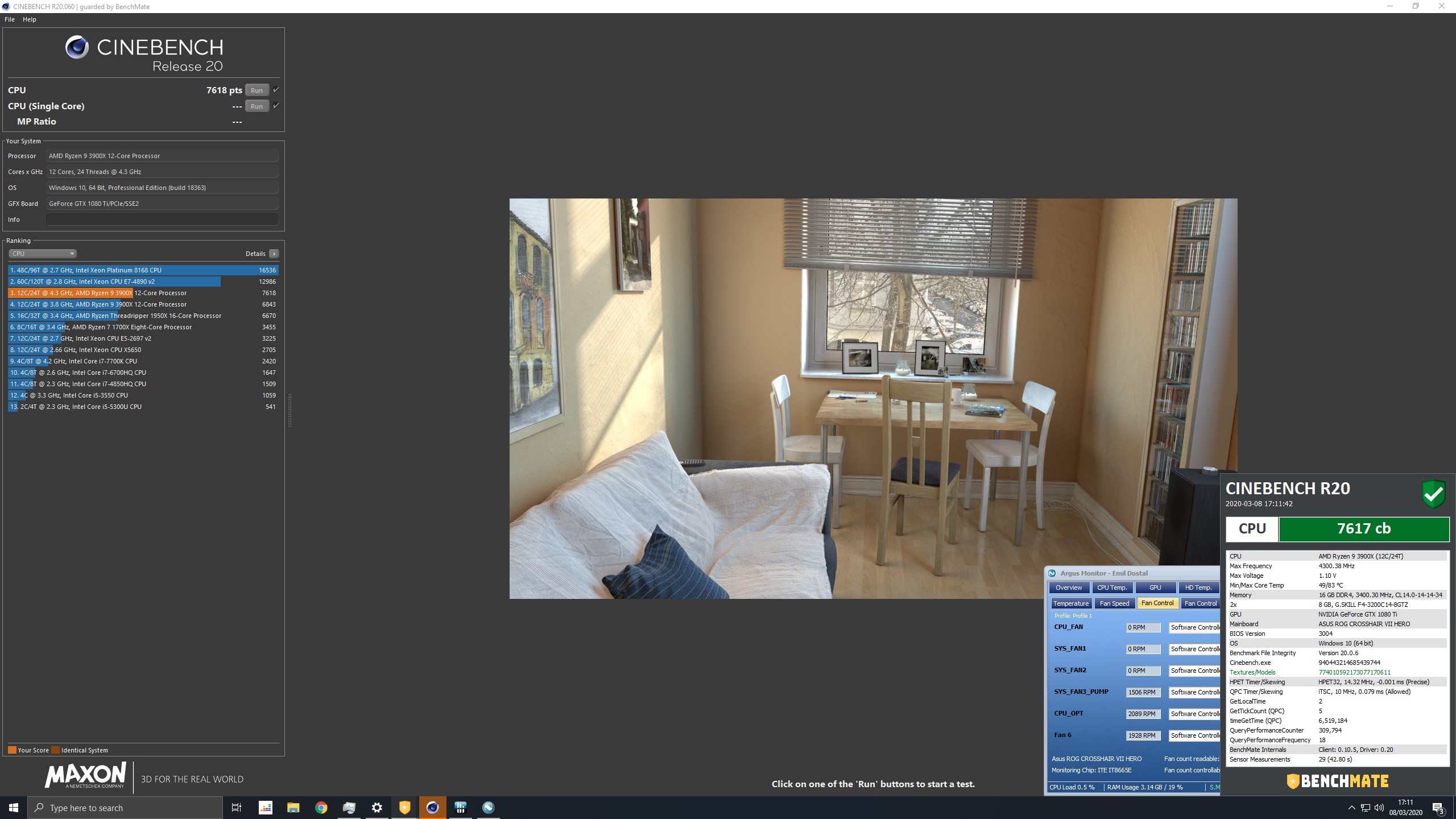Viewport: 1456px width, 819px height.
Task: Open File Explorer from the taskbar
Action: tap(293, 807)
